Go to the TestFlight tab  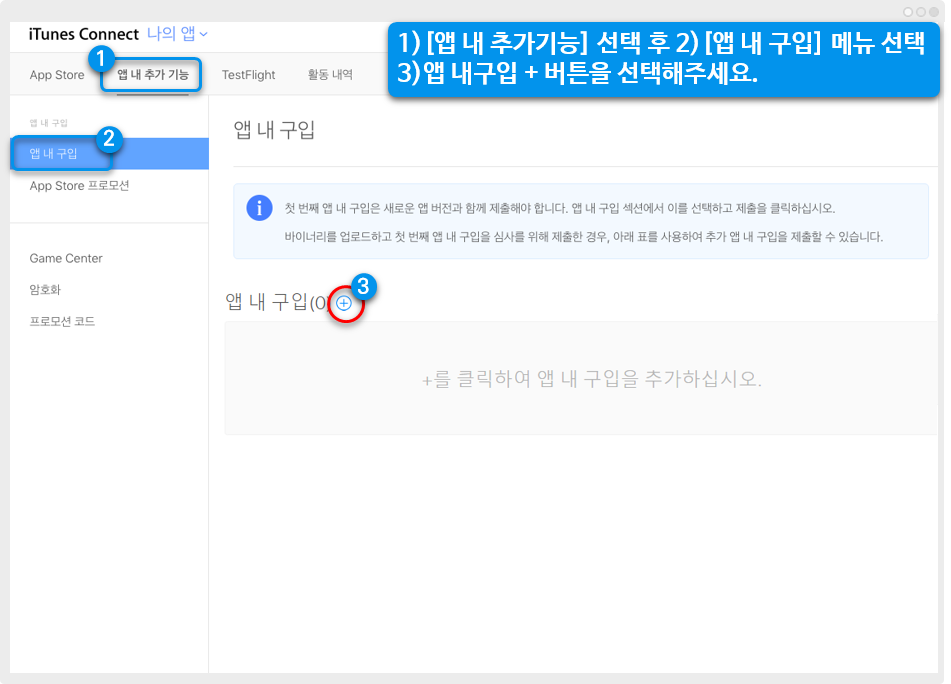pyautogui.click(x=248, y=75)
